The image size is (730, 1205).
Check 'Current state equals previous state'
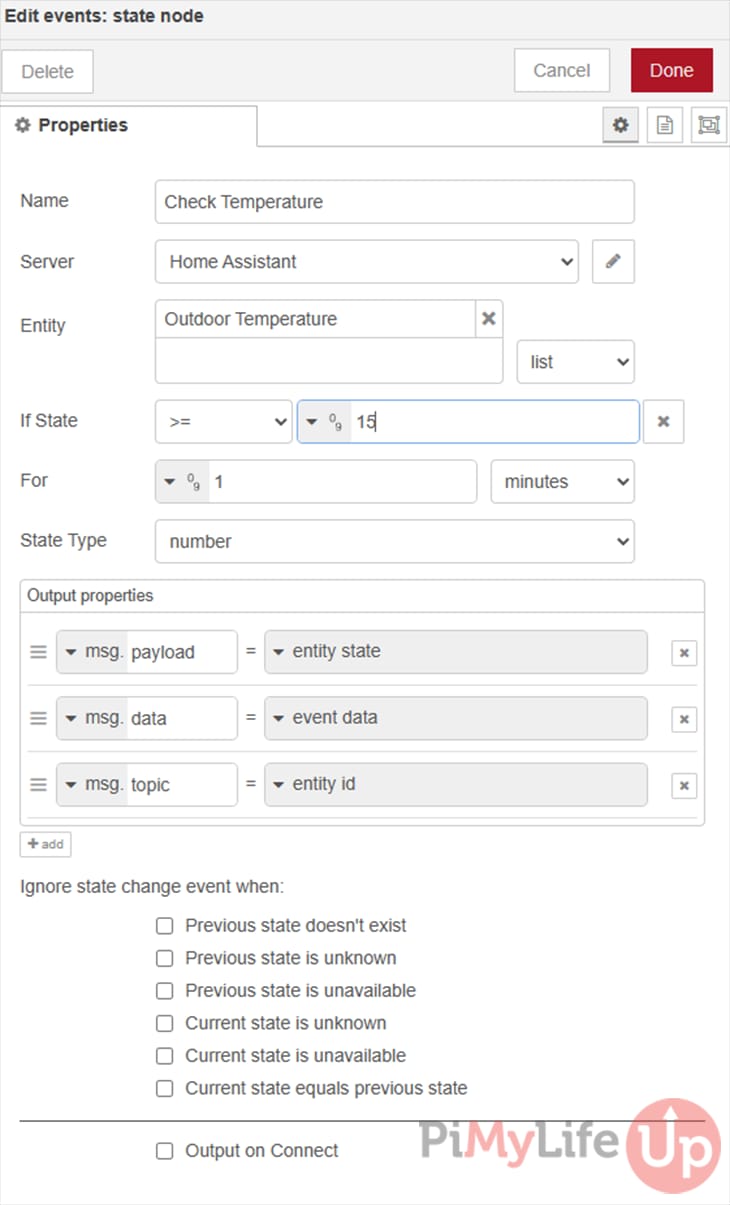click(165, 1088)
